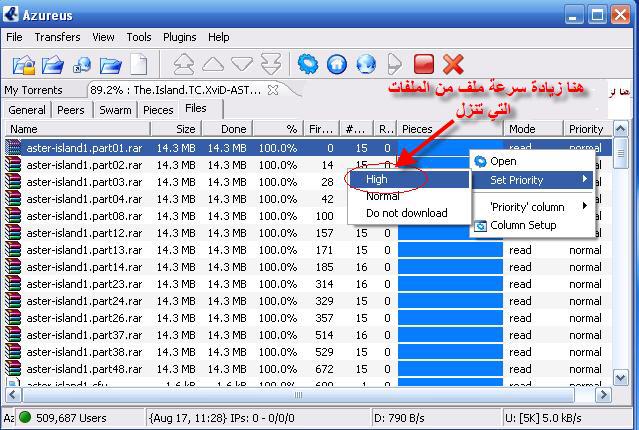Switch to the Swarm tab
Viewport: 639px width, 430px height.
click(x=115, y=110)
